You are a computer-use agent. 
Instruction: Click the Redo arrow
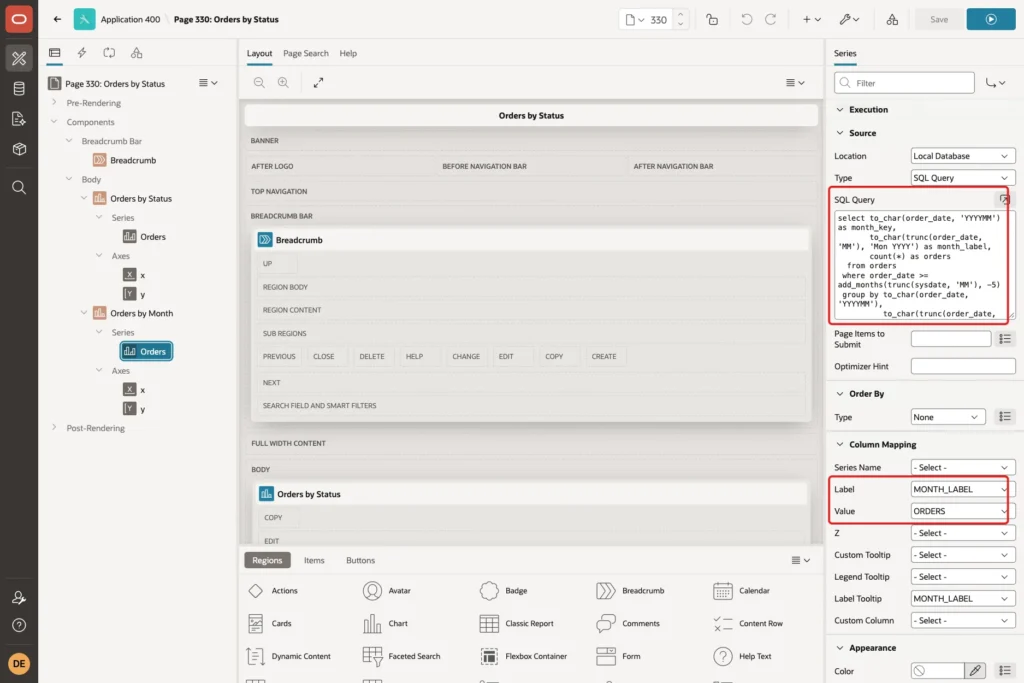pos(771,20)
